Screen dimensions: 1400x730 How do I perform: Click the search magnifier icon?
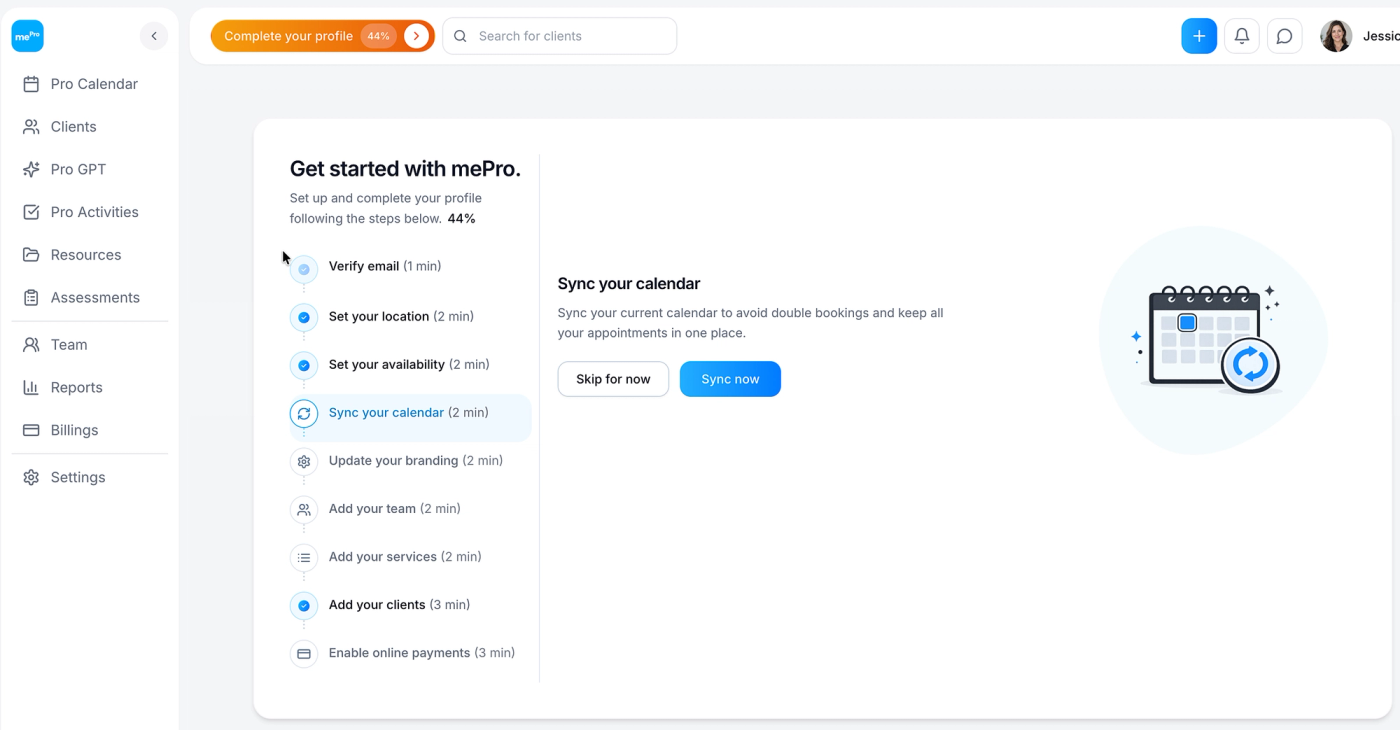[x=461, y=36]
